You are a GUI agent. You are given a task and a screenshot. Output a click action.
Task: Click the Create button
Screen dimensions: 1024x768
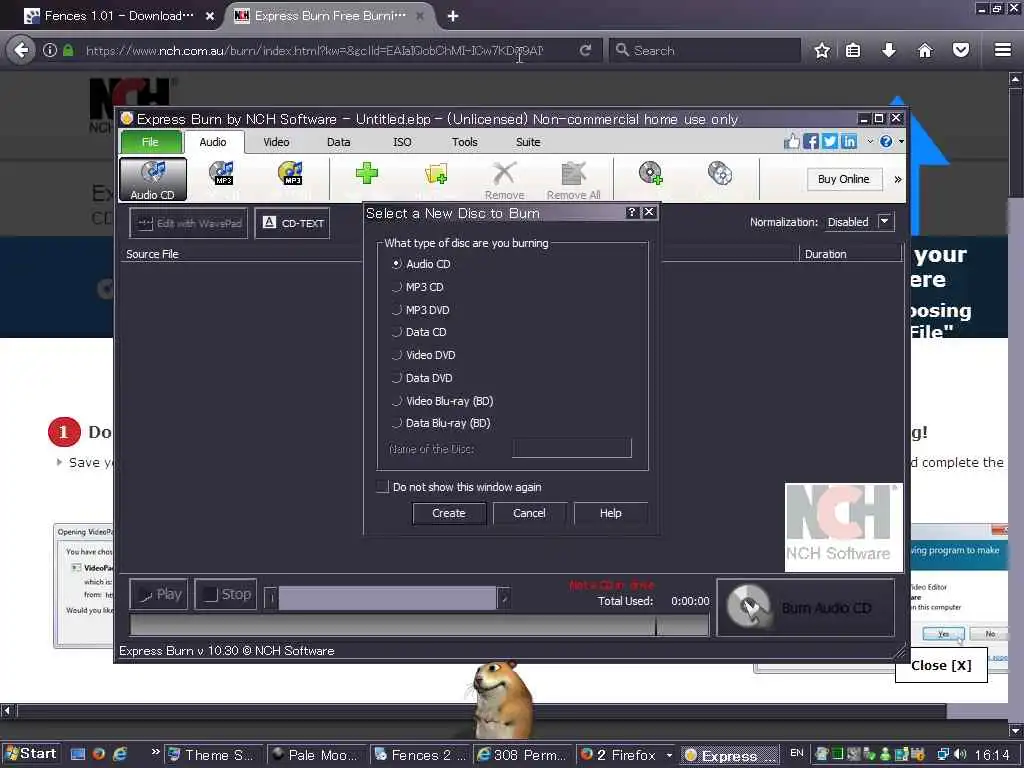449,513
